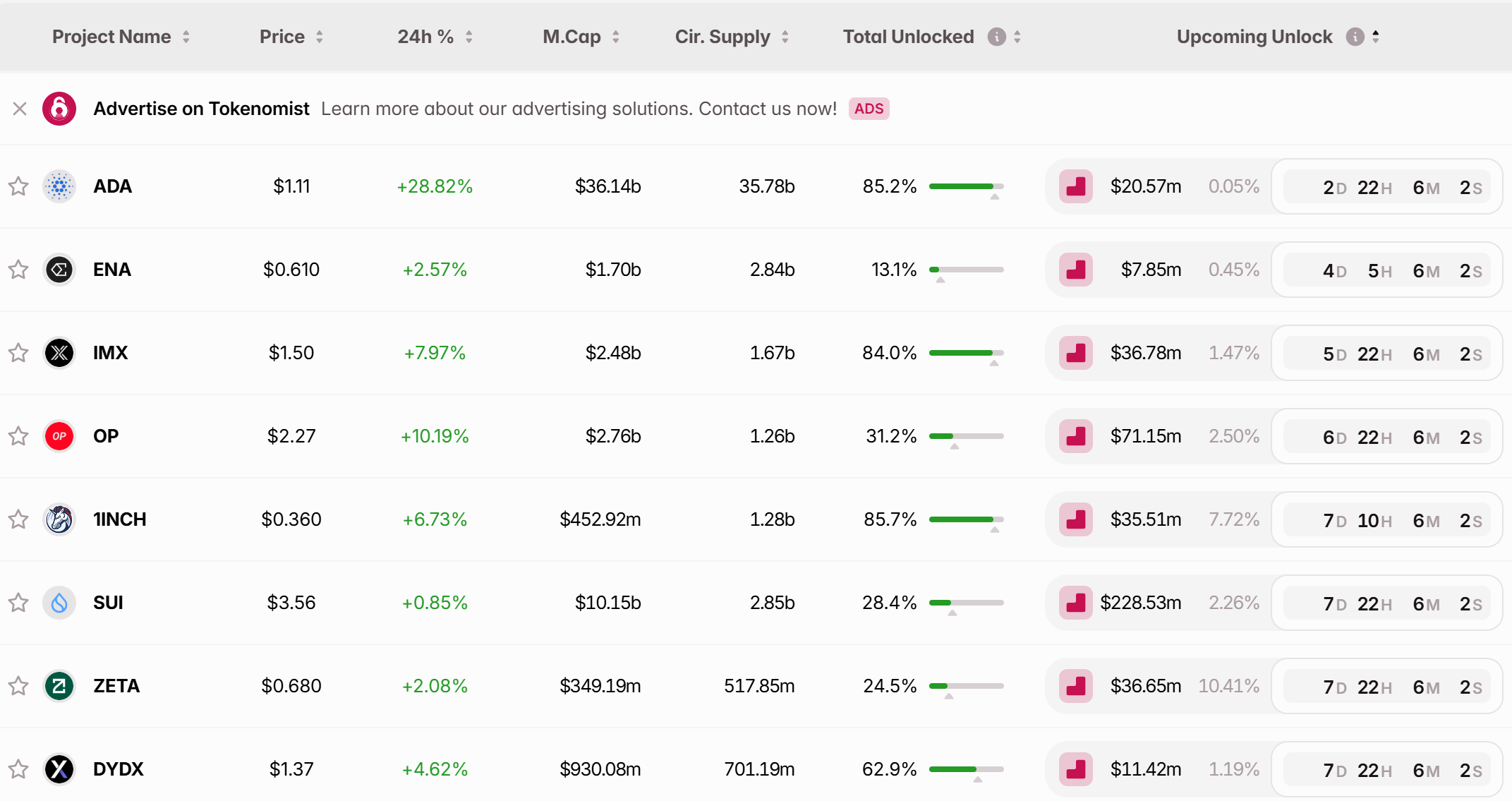The image size is (1512, 801).
Task: Sort table by Cir. Supply arrows
Action: (x=785, y=37)
